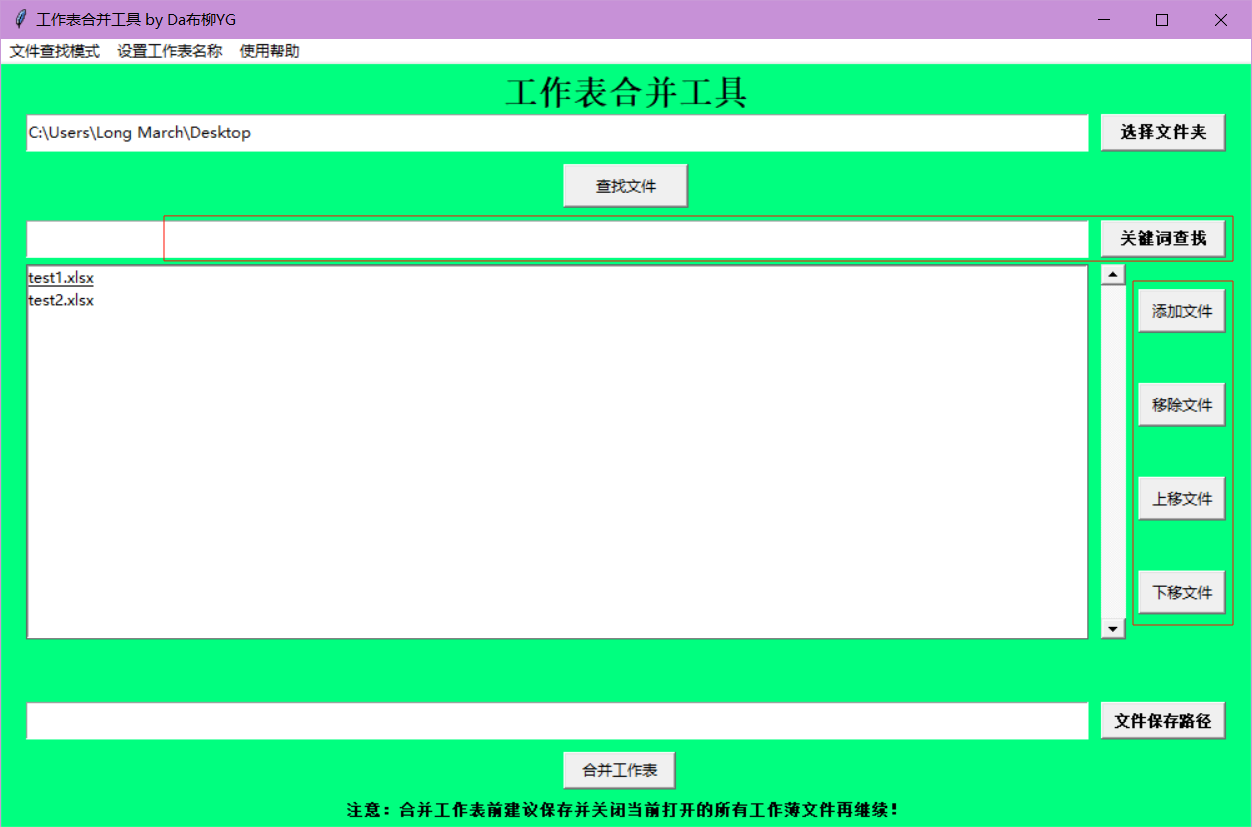Click the save path input field

click(x=556, y=721)
